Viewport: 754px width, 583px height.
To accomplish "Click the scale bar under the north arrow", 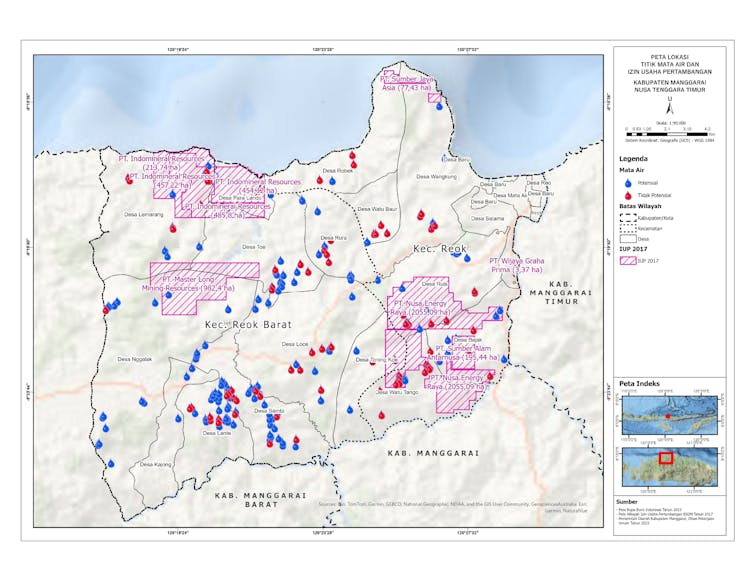I will pos(668,130).
